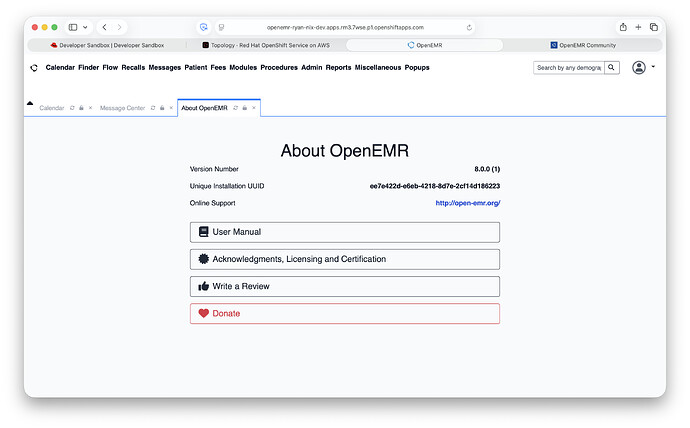
Task: Open the Modules menu
Action: 243,68
